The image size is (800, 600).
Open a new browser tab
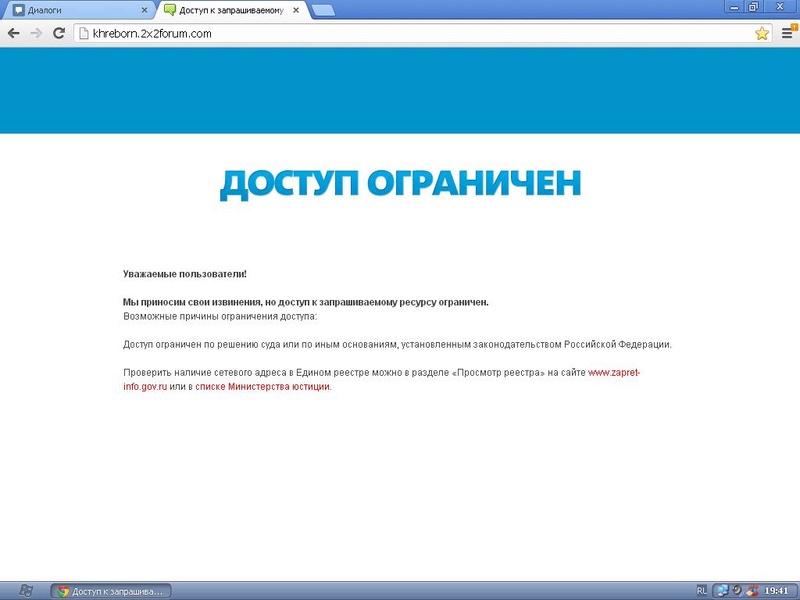pos(323,11)
